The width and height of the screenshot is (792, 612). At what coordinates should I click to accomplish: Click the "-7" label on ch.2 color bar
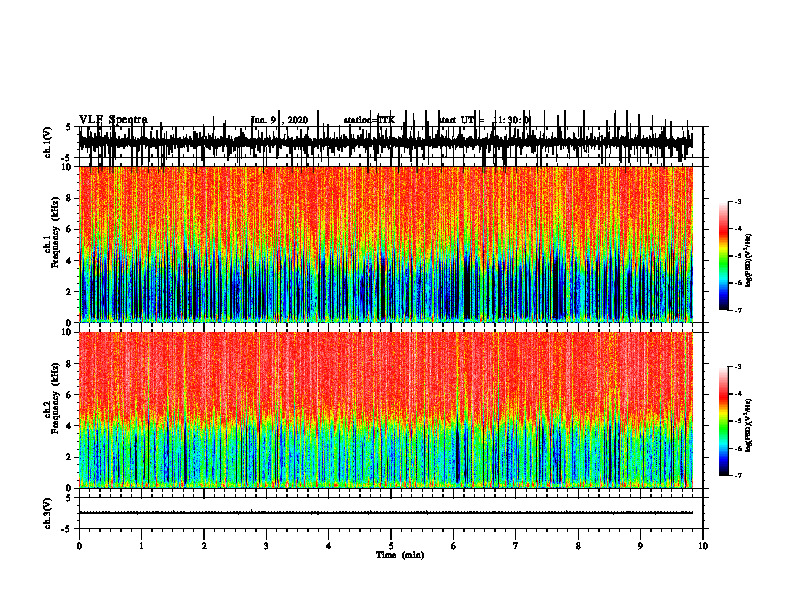738,475
